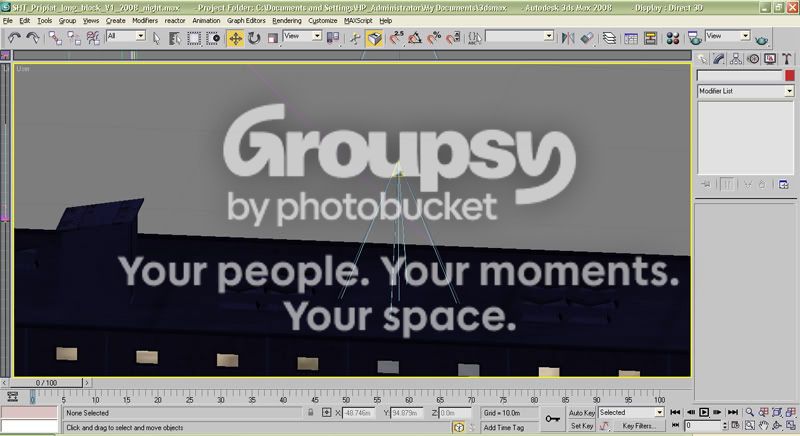Image resolution: width=800 pixels, height=436 pixels.
Task: Open the Graph Editors menu
Action: coord(246,20)
